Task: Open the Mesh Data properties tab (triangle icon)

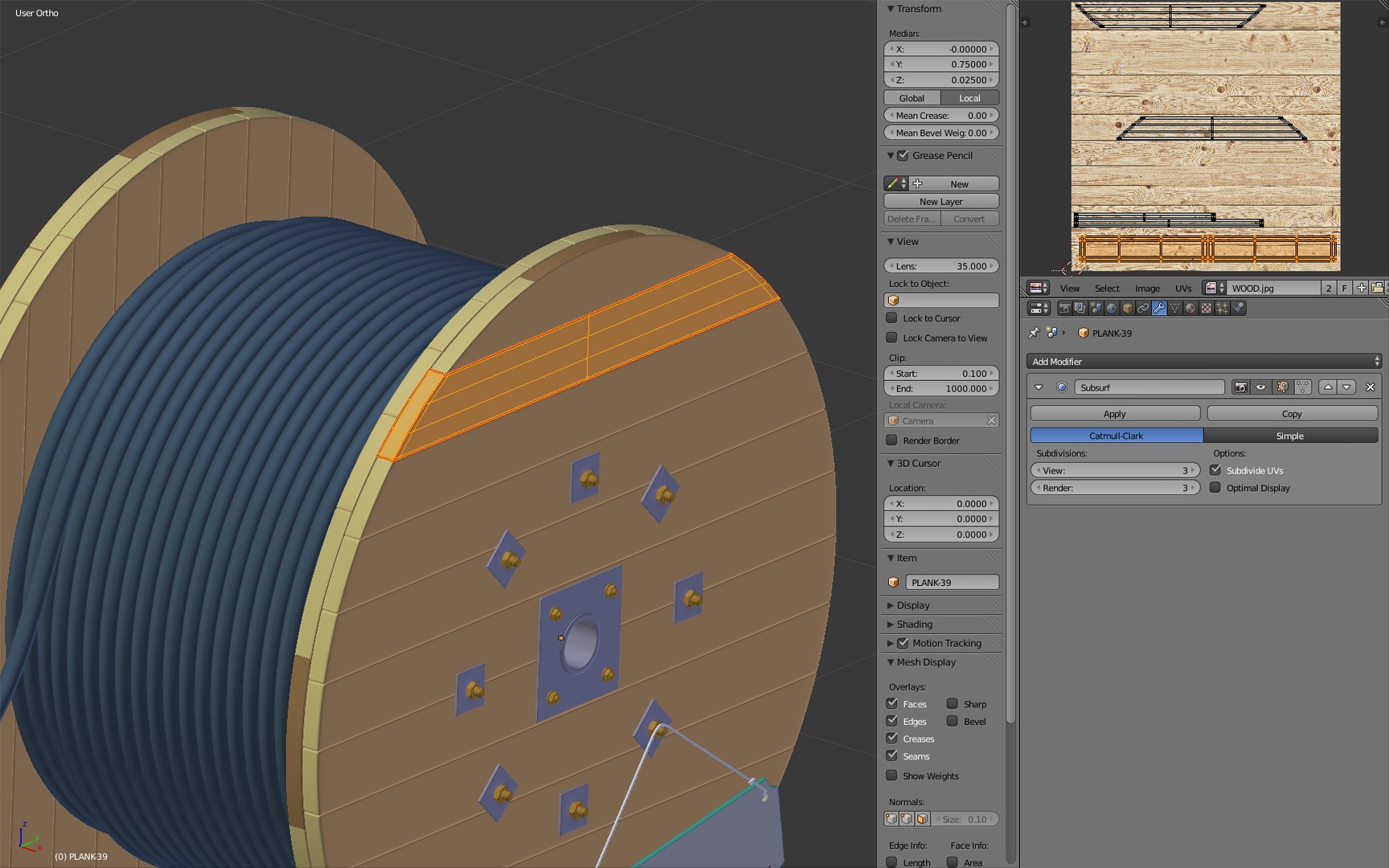Action: 1174,308
